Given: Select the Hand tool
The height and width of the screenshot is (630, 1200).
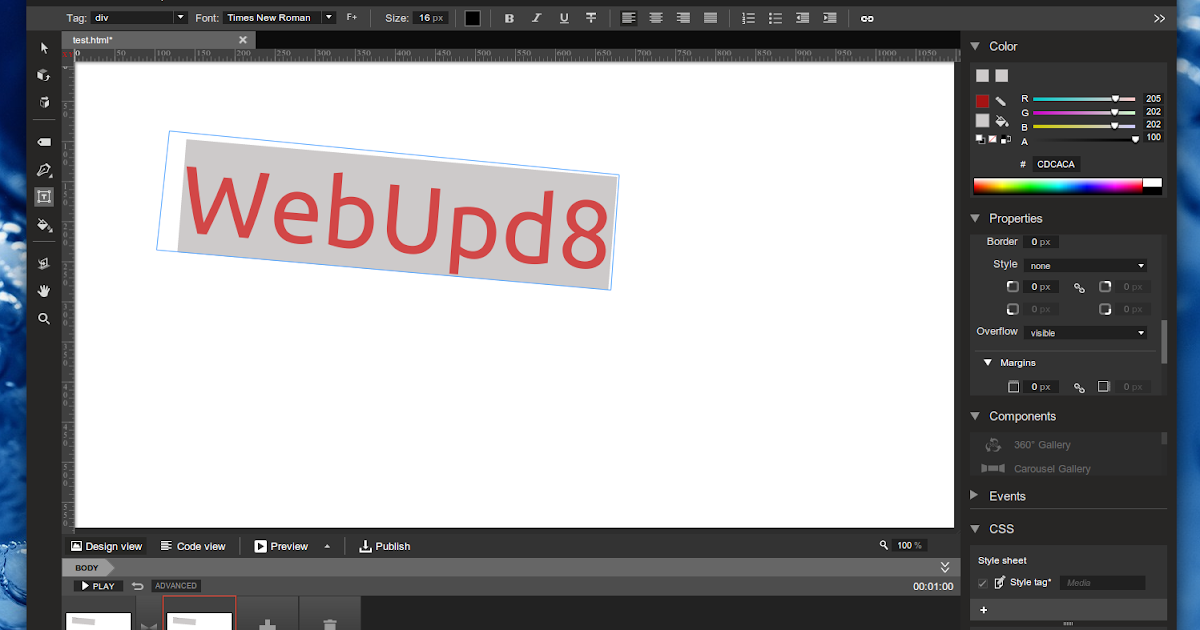Looking at the screenshot, I should click(x=44, y=291).
